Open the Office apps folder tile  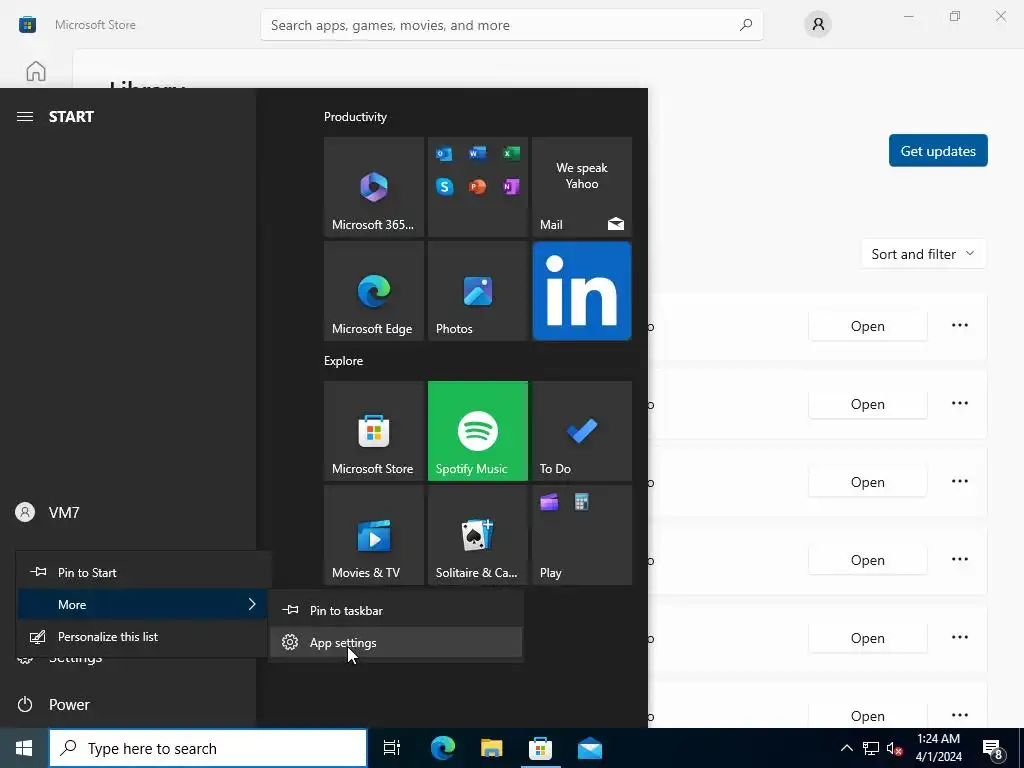(477, 187)
